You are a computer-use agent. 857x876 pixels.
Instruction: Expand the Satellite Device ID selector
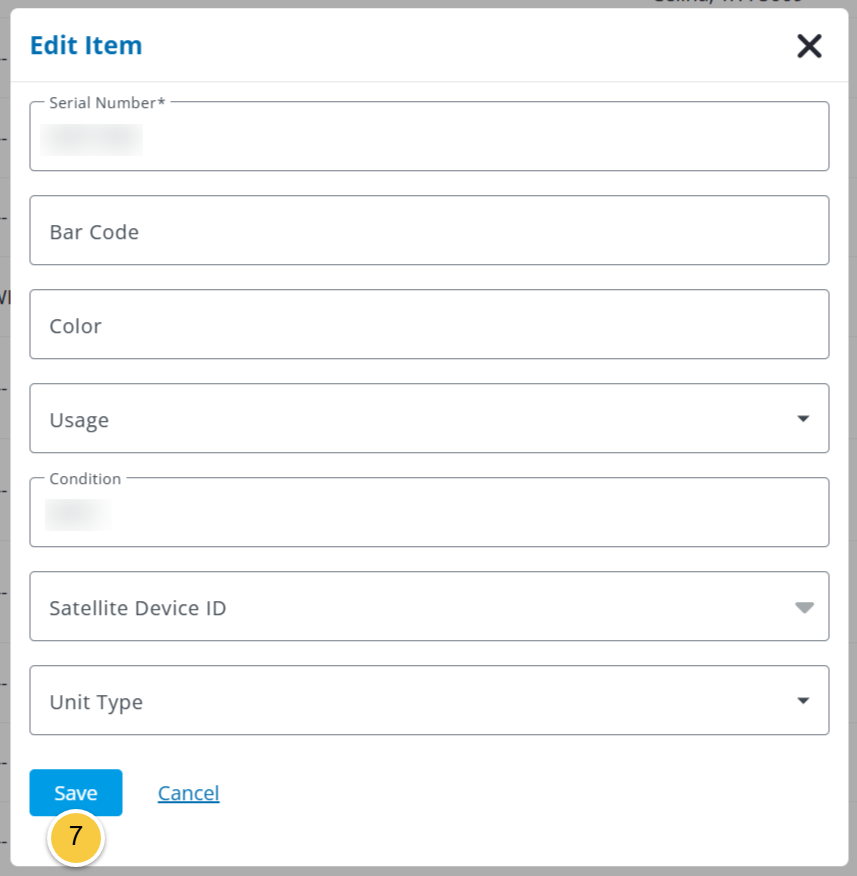pyautogui.click(x=429, y=606)
